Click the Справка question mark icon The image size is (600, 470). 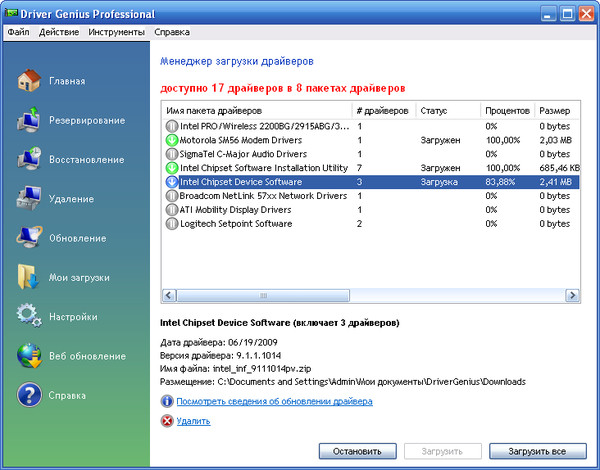point(29,395)
